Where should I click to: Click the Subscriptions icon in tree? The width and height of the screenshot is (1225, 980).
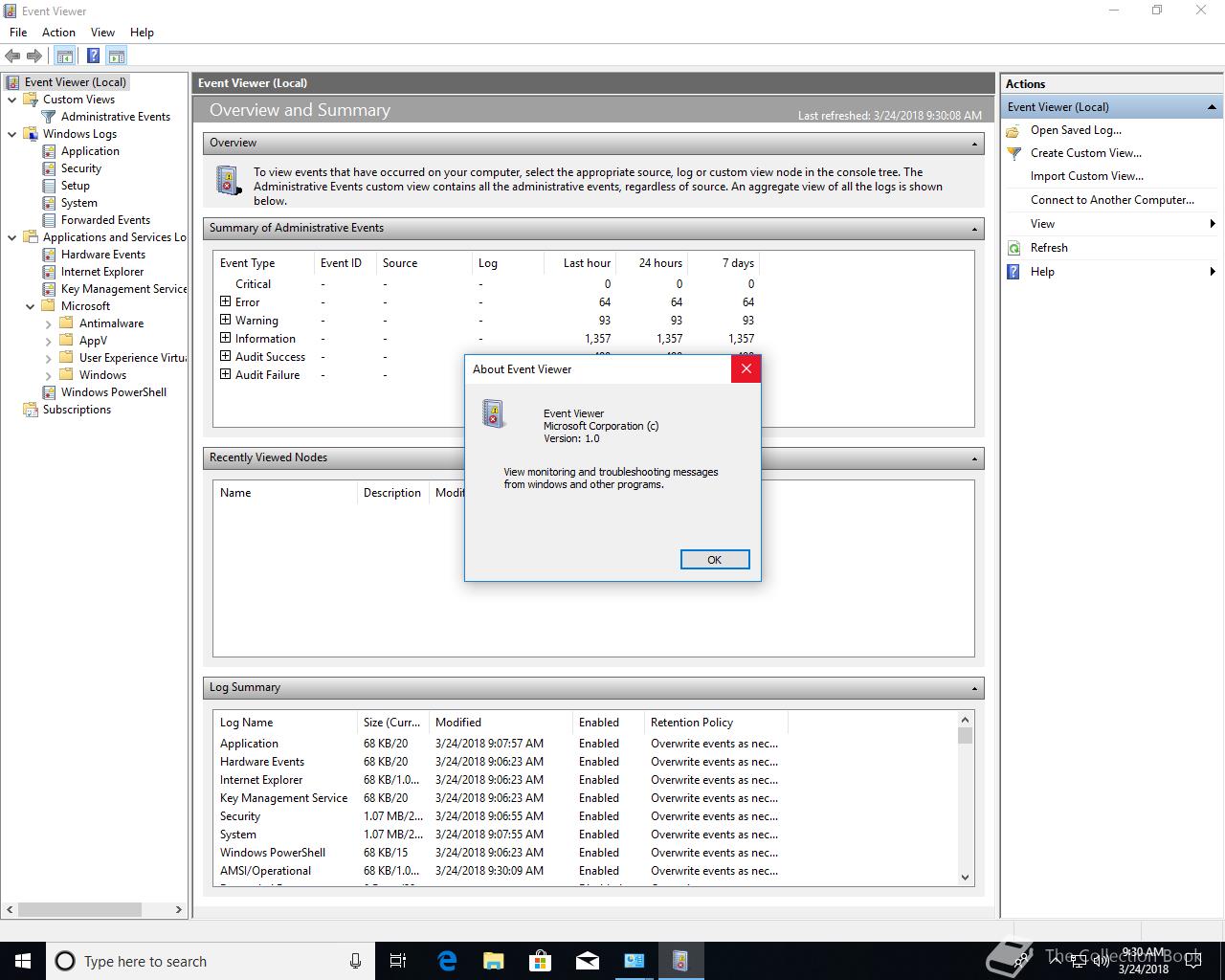[x=30, y=410]
